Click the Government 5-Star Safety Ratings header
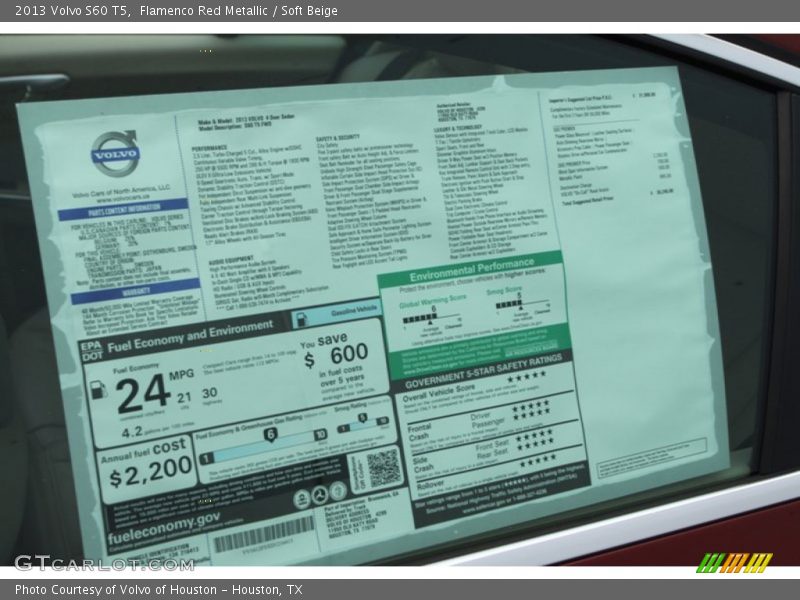Screen dimensions: 800x600 483,370
